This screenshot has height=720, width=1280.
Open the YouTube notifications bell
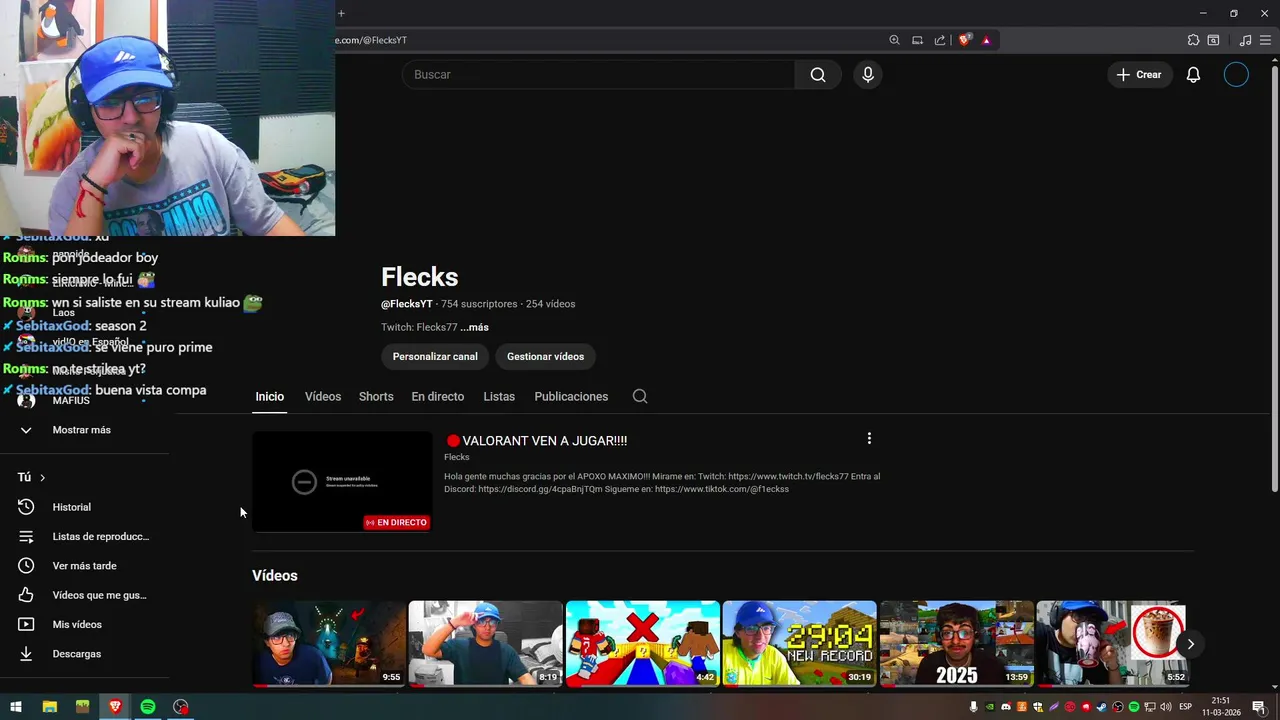click(1193, 75)
